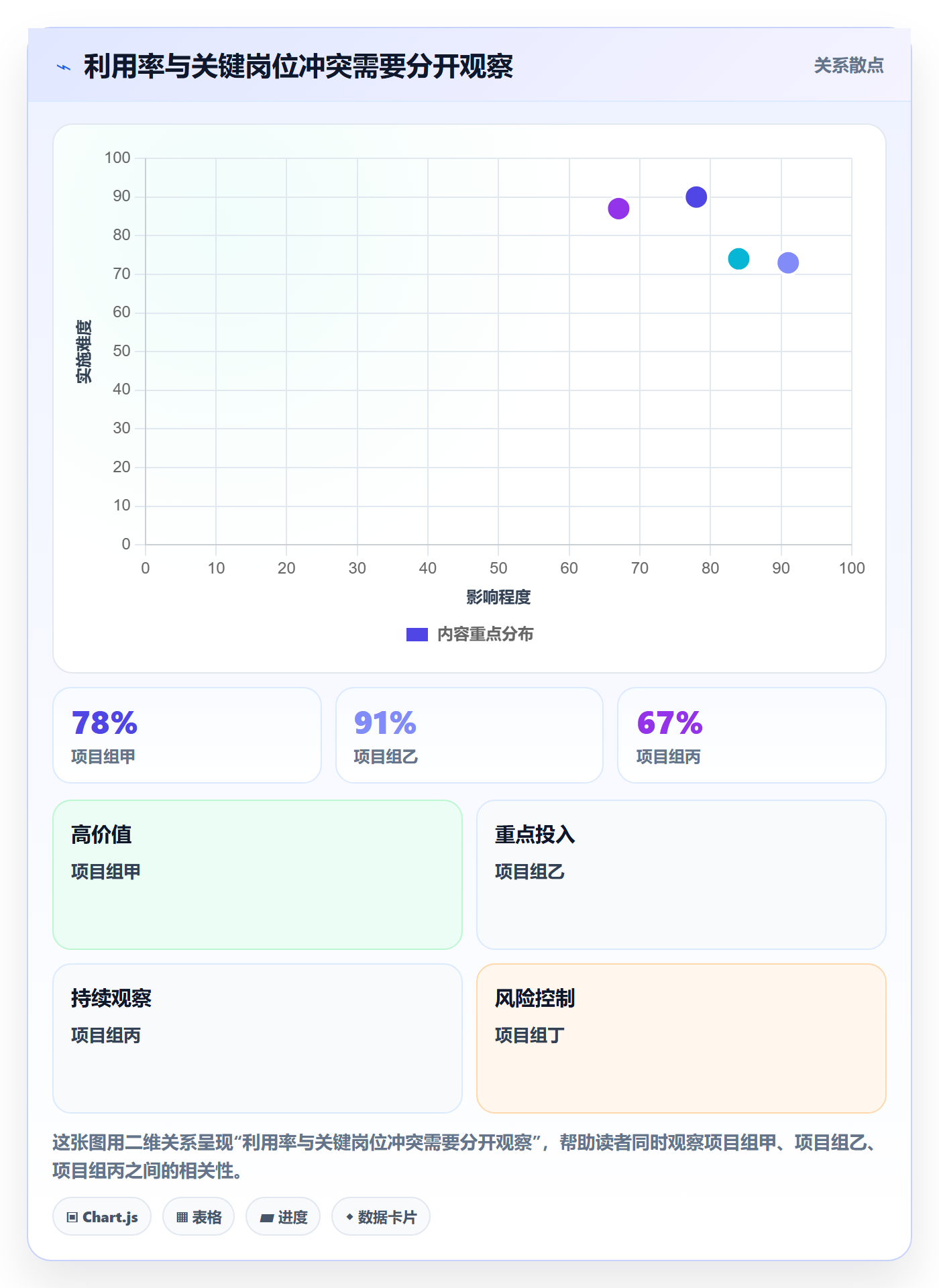Click the 实施难度 y-axis title
This screenshot has height=1288, width=939.
[x=84, y=352]
